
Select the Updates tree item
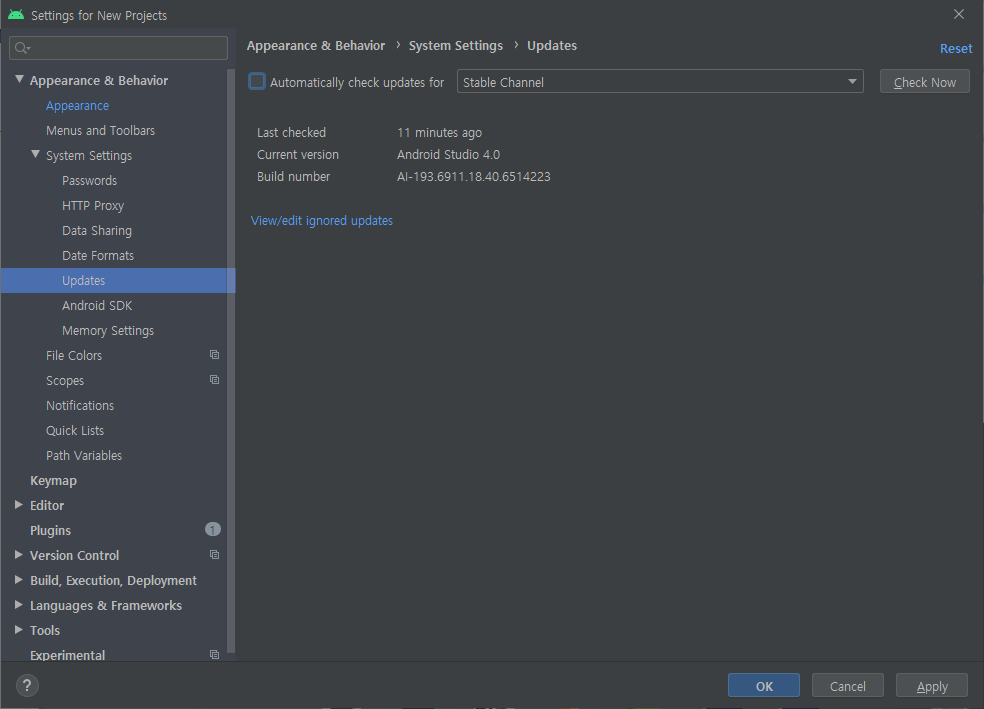[x=118, y=280]
